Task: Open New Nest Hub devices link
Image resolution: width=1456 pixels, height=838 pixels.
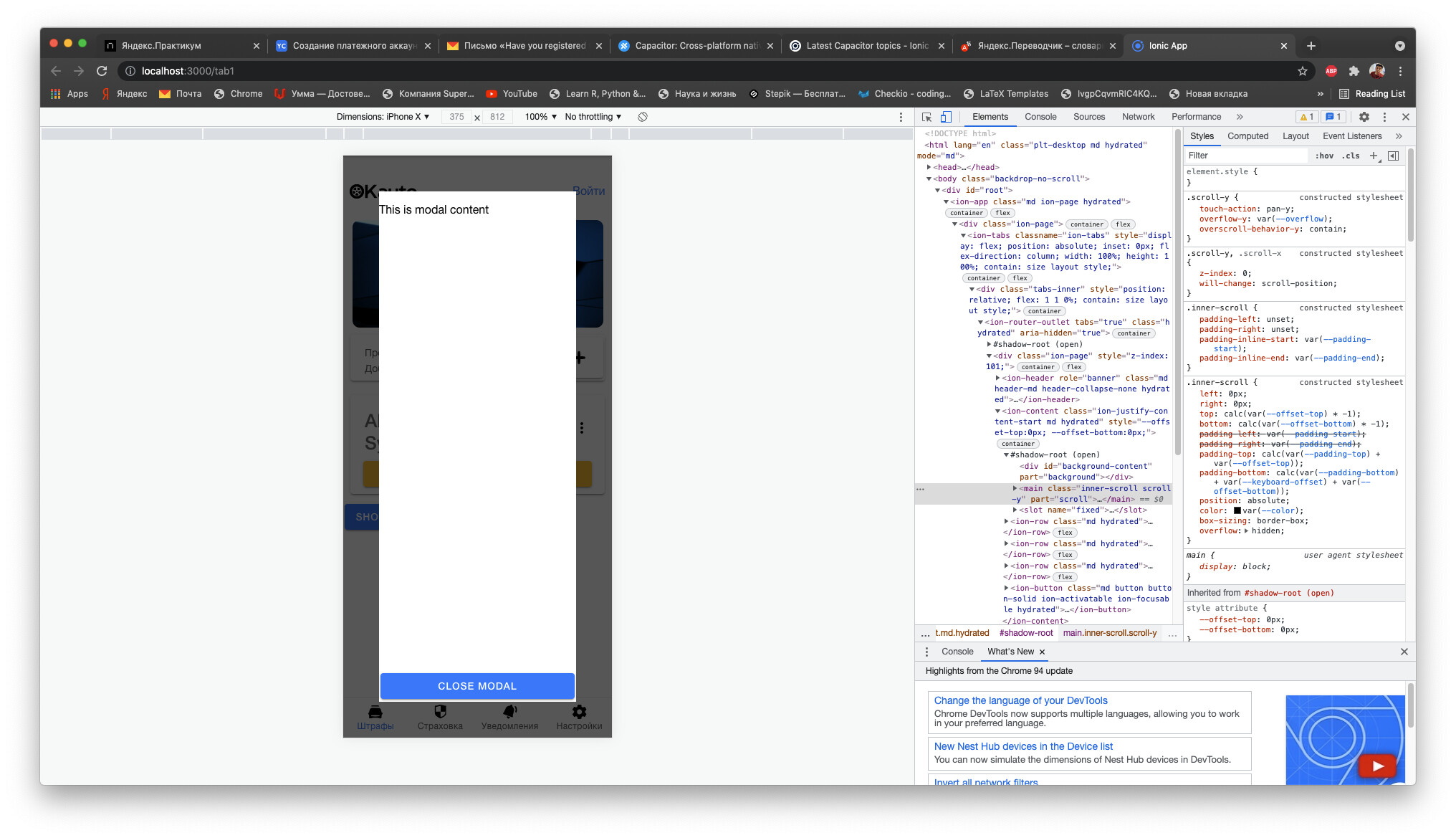Action: click(1023, 746)
